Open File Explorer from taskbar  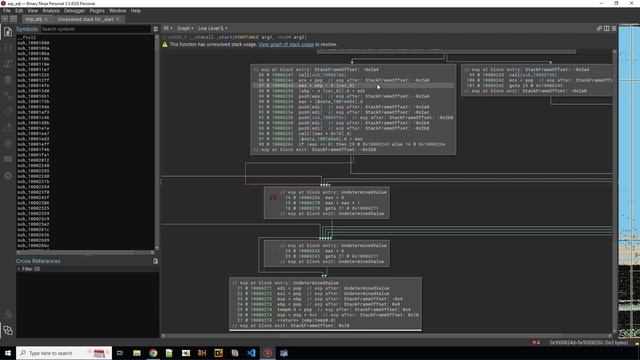coord(137,353)
